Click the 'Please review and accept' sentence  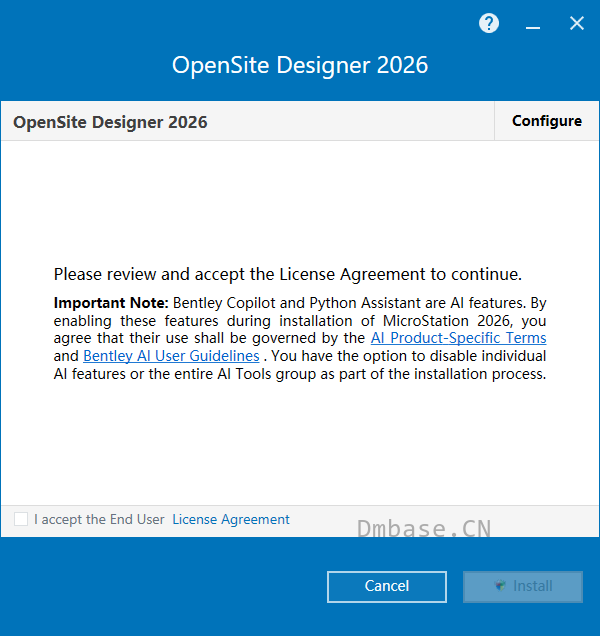click(288, 275)
